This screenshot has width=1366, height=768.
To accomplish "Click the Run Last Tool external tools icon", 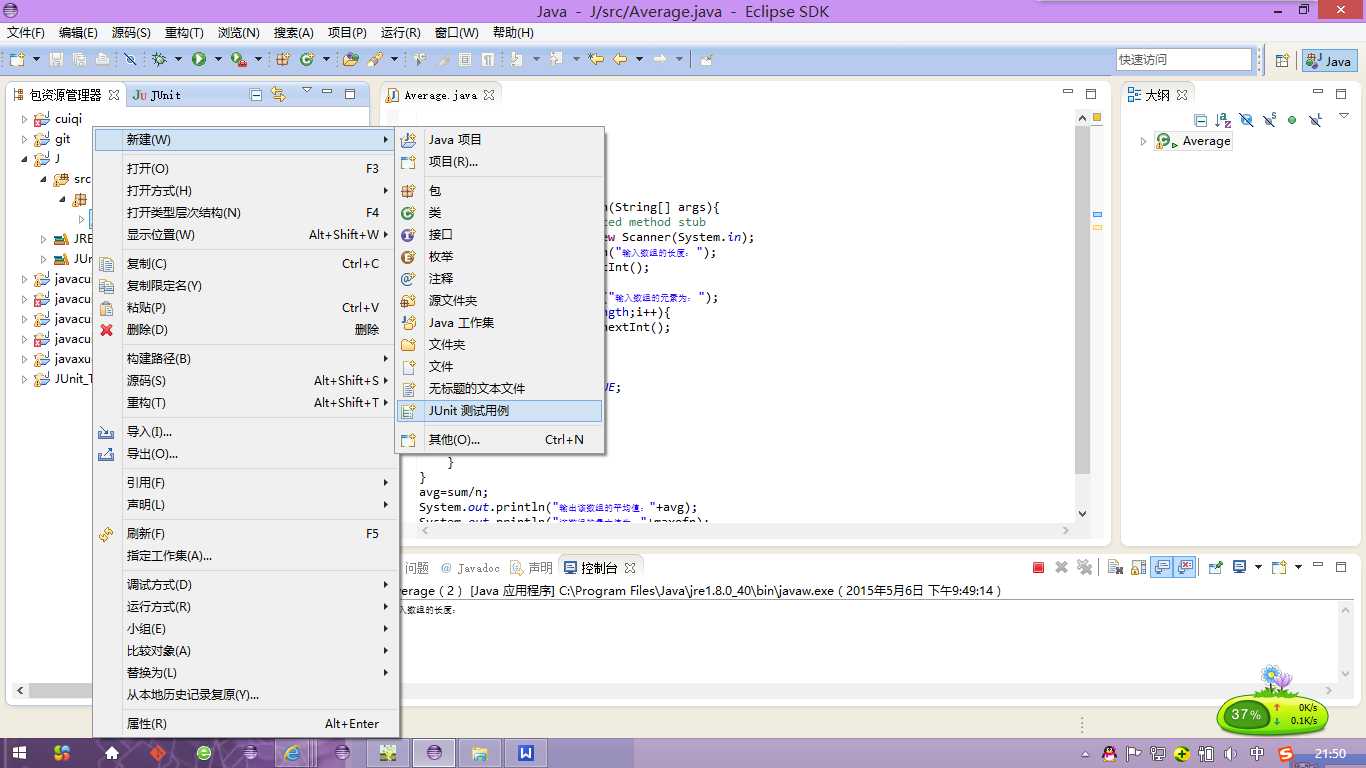I will (239, 59).
